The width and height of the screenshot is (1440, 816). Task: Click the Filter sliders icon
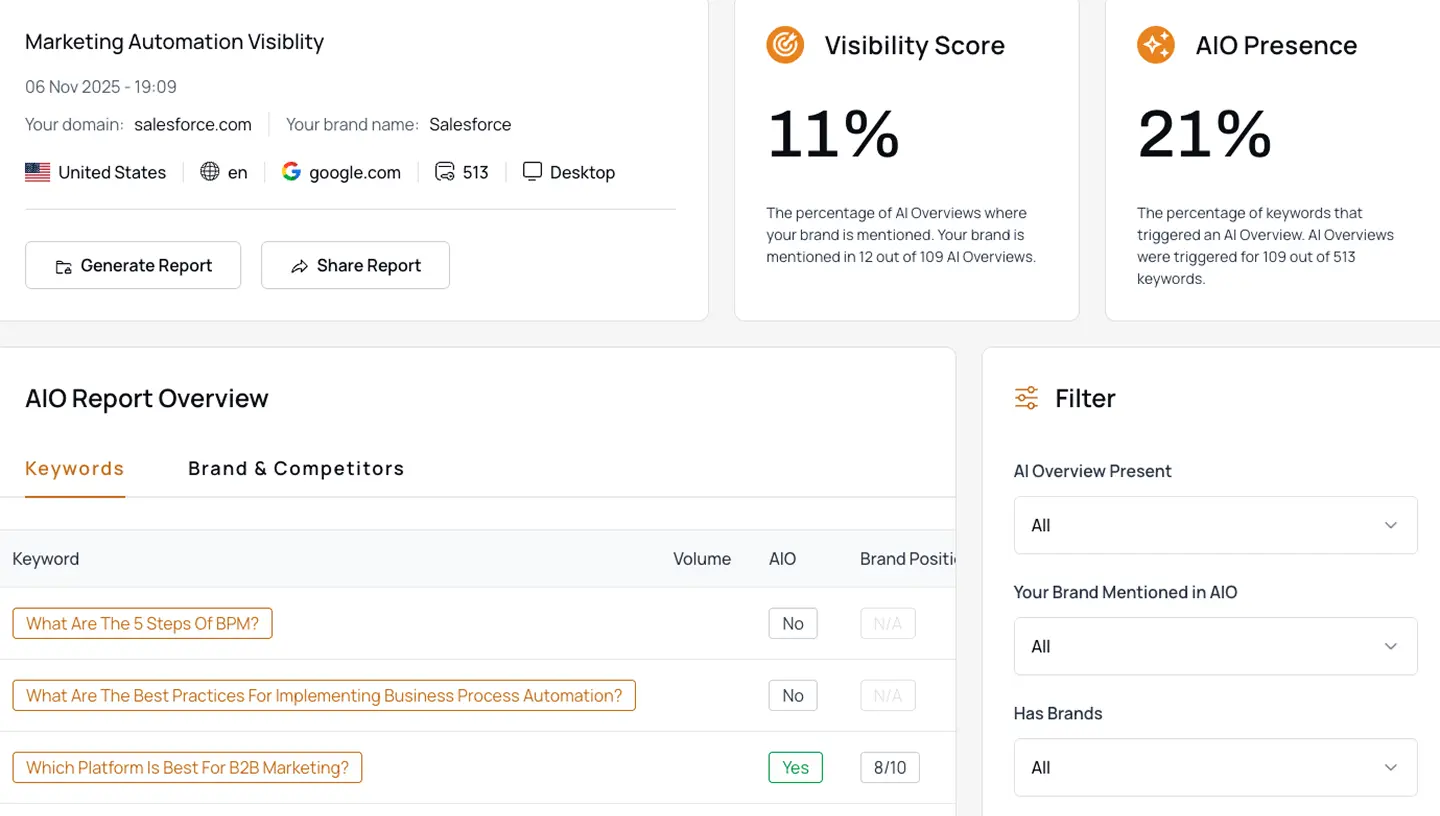[1026, 398]
